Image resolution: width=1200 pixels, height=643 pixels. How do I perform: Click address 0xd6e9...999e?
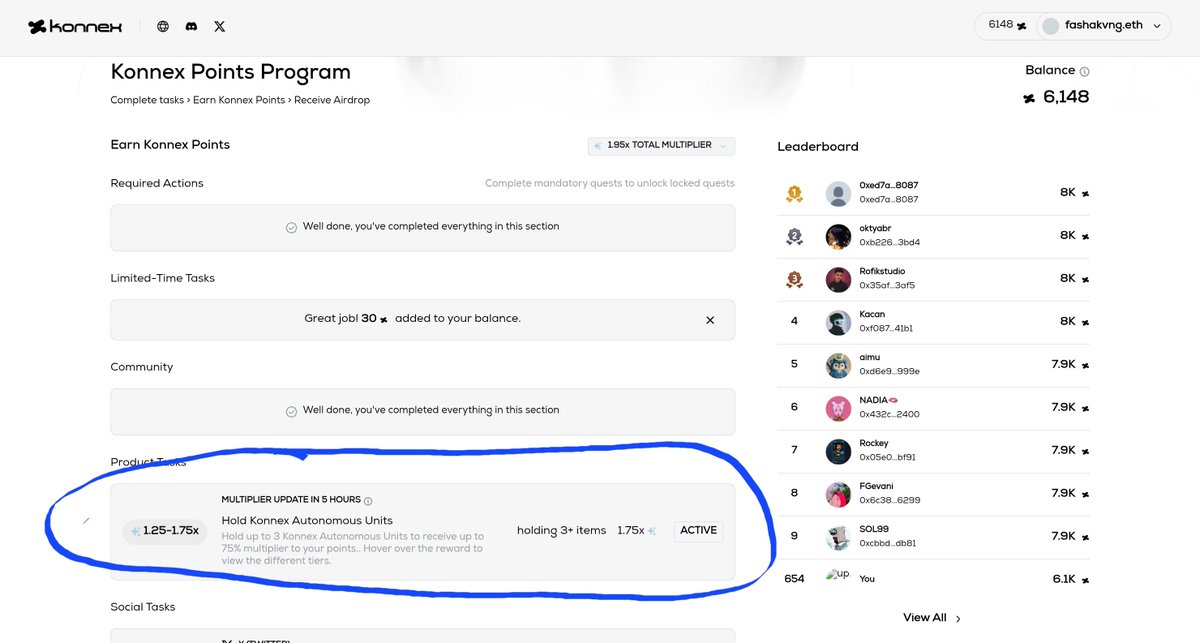click(889, 372)
